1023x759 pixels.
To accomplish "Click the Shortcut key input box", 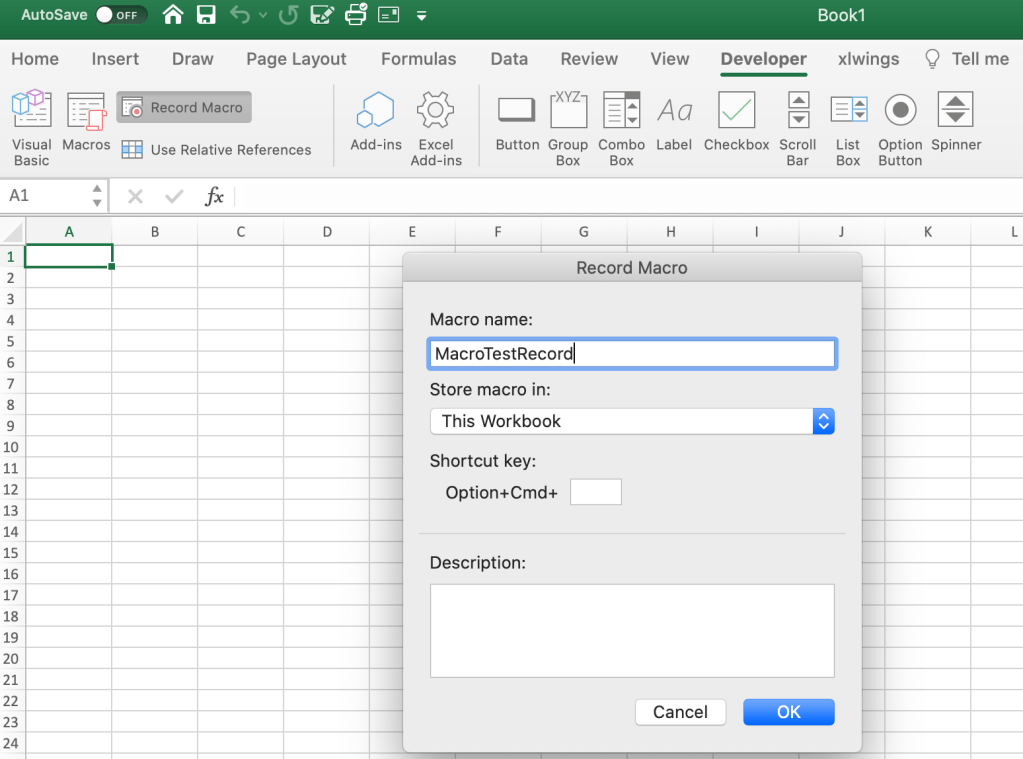I will (x=595, y=492).
